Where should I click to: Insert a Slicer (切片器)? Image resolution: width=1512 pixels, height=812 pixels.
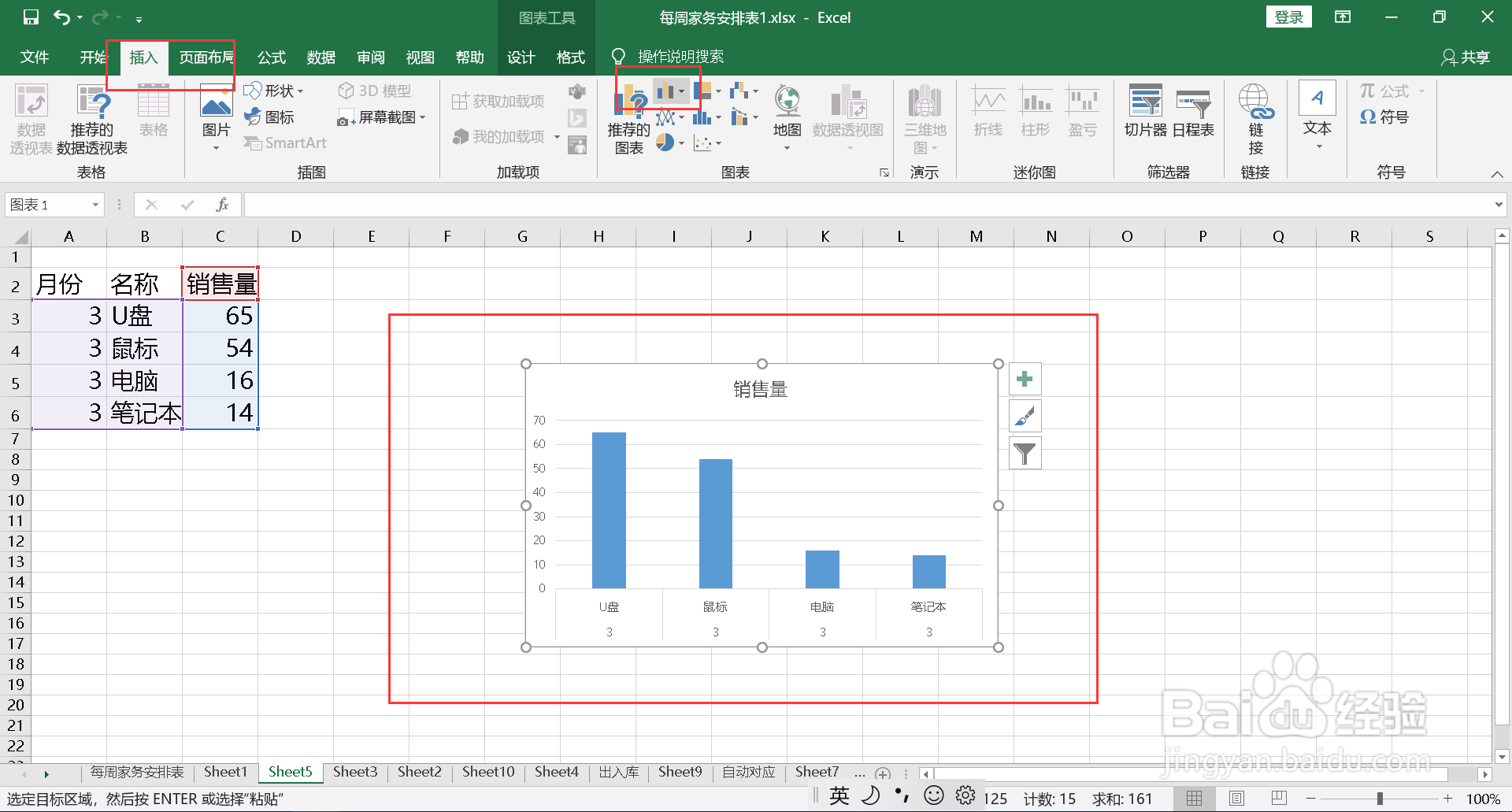[1145, 111]
